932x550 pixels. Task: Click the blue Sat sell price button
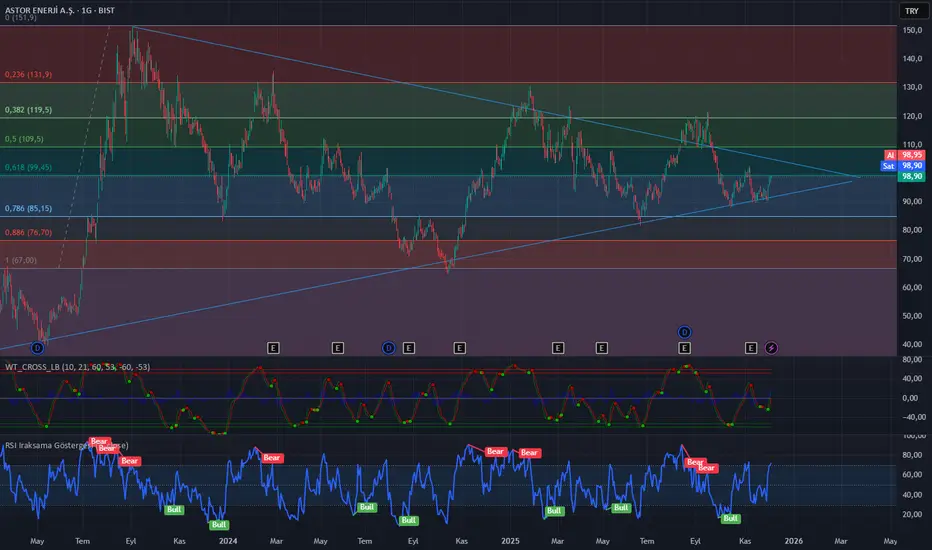[x=903, y=166]
